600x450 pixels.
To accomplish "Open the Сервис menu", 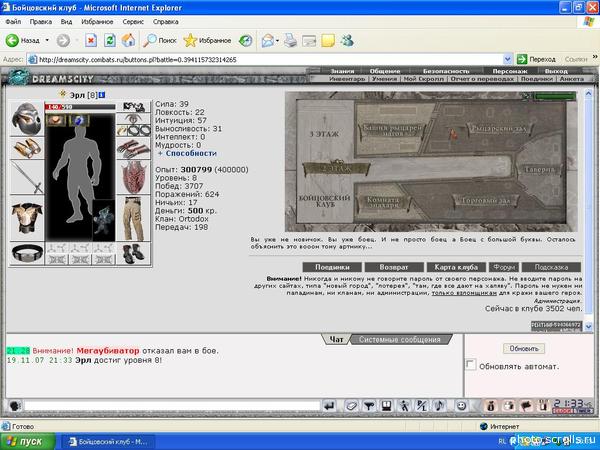I will (133, 22).
